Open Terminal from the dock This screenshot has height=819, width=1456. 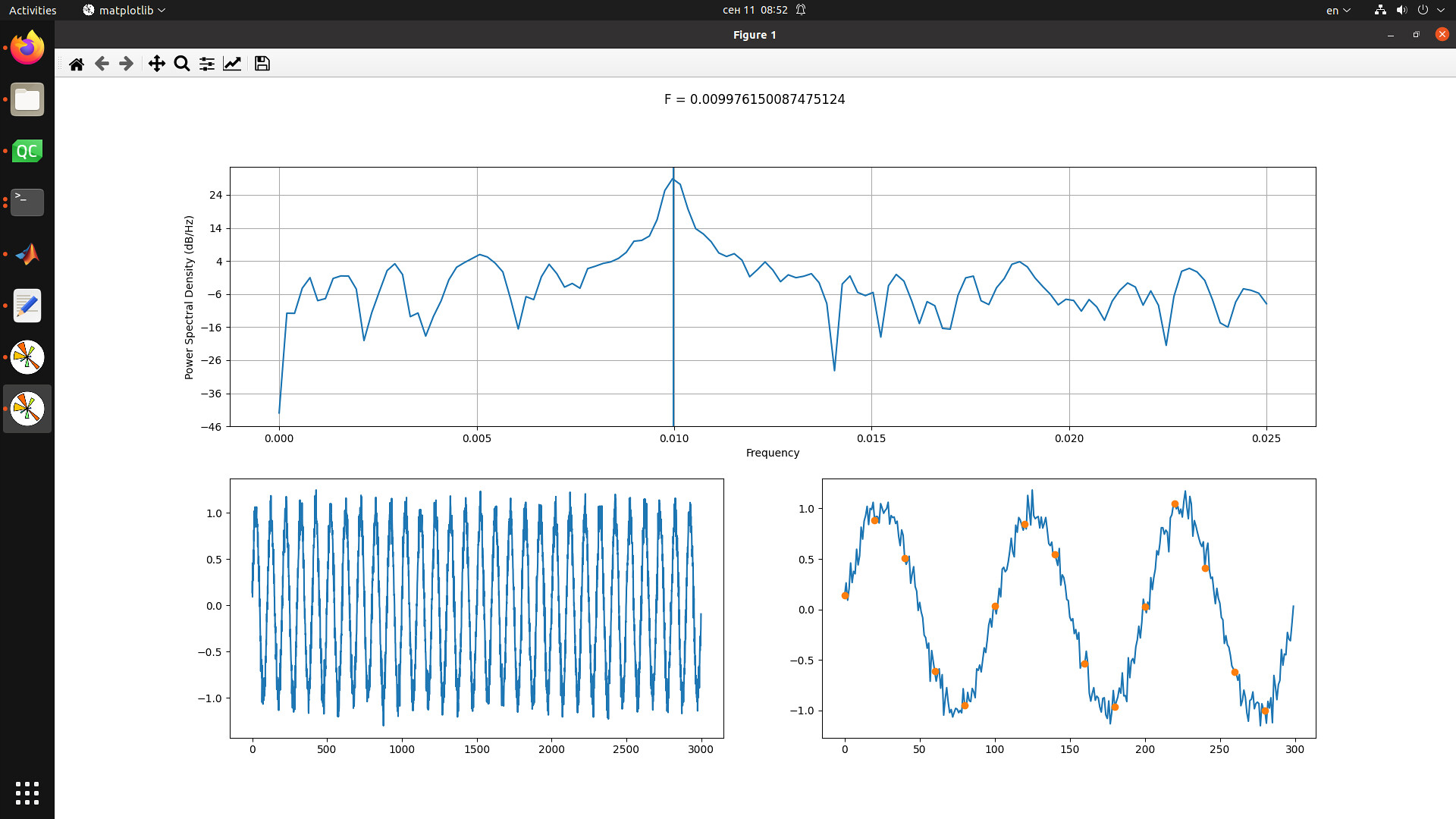click(x=27, y=202)
